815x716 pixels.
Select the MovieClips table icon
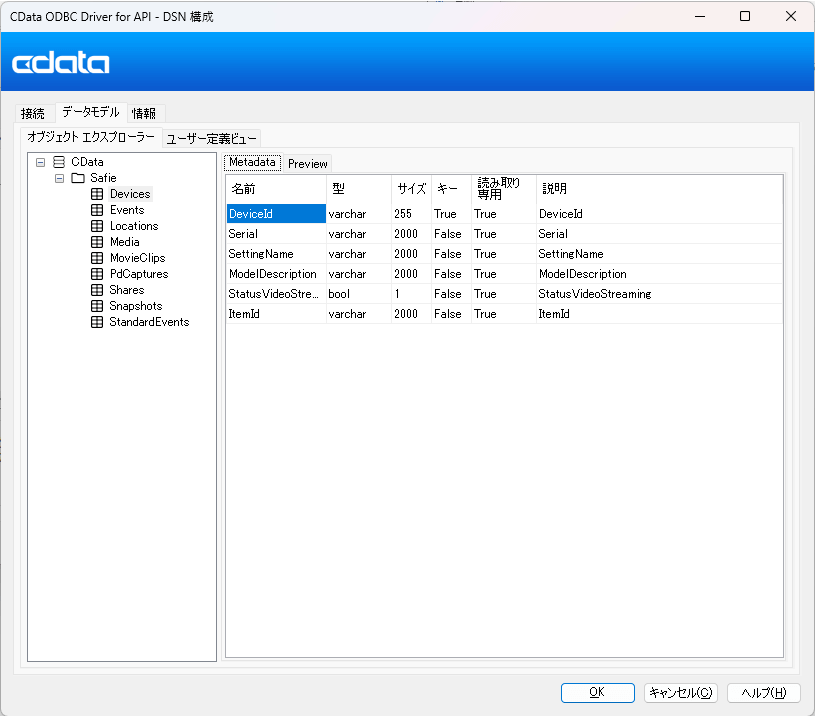(97, 258)
